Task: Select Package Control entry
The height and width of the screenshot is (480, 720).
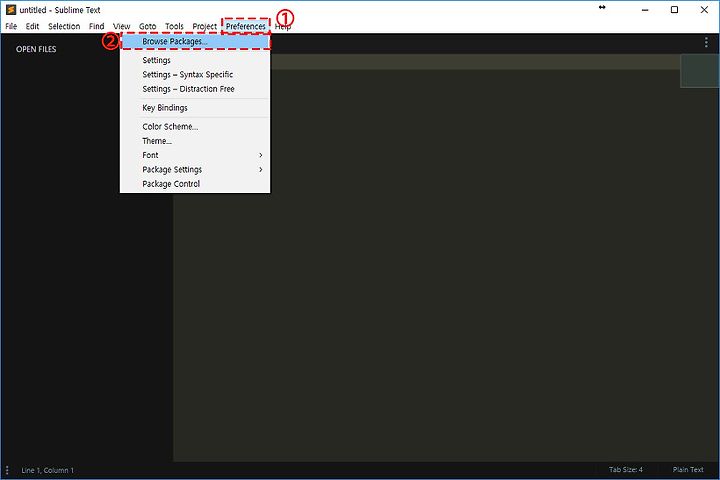Action: click(x=195, y=184)
